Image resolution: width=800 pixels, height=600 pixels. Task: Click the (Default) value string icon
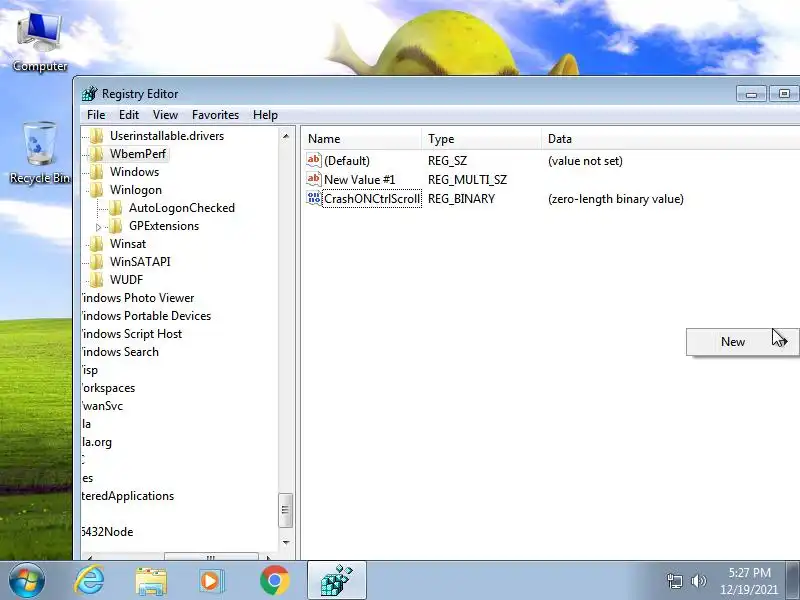tap(314, 160)
